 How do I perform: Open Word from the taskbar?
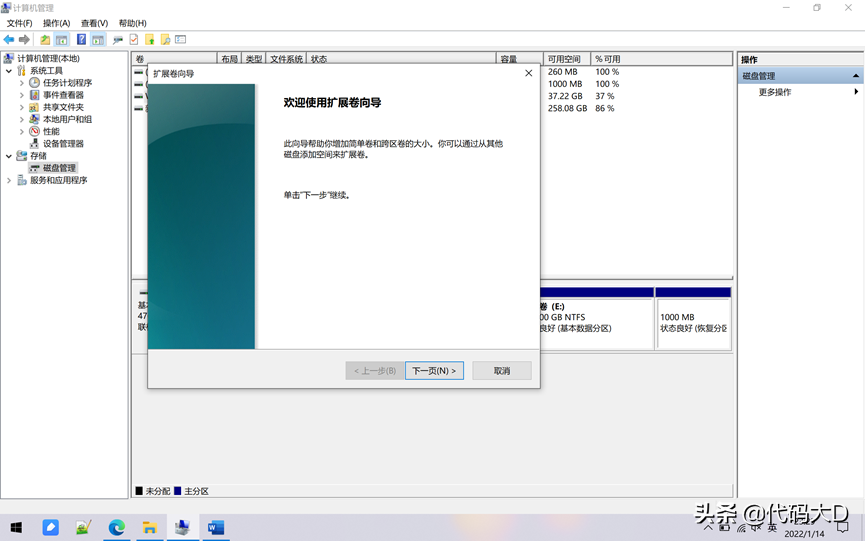pos(215,528)
